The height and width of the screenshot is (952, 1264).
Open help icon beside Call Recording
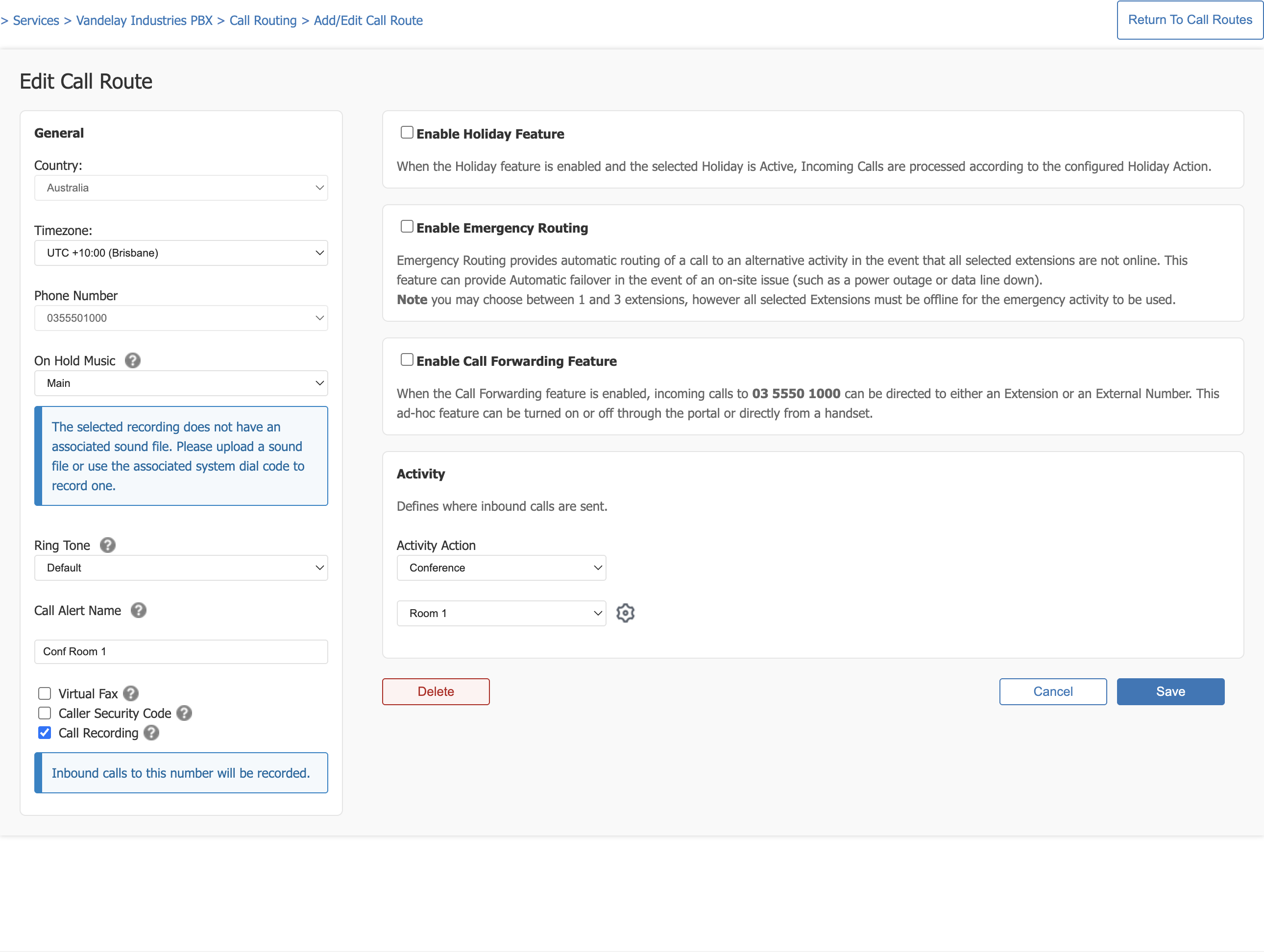[x=151, y=732]
